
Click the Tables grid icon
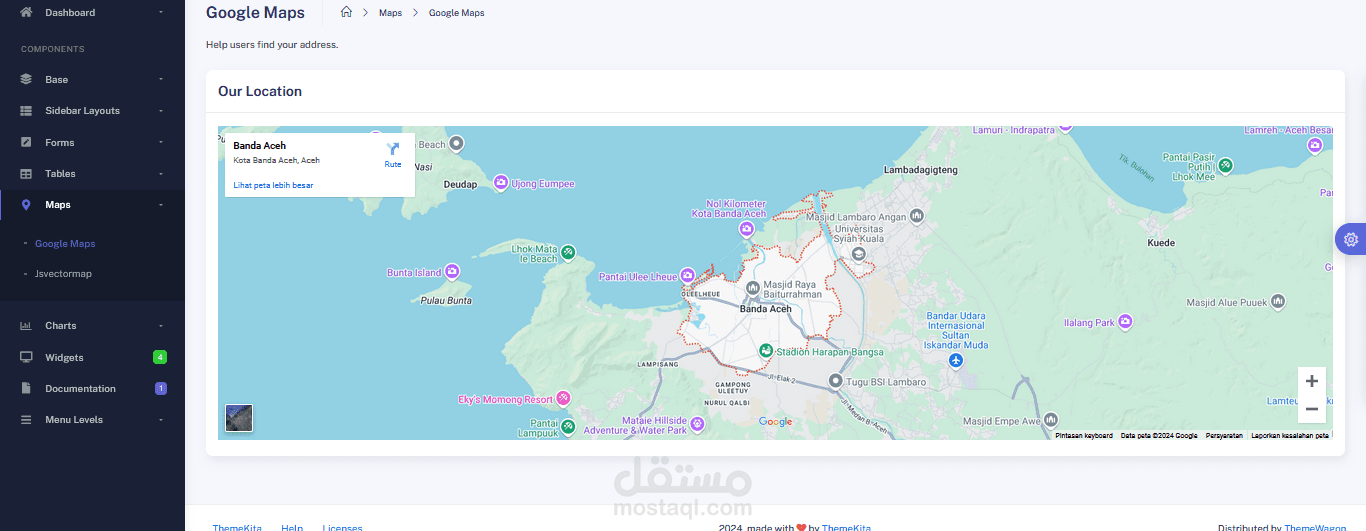pyautogui.click(x=26, y=173)
